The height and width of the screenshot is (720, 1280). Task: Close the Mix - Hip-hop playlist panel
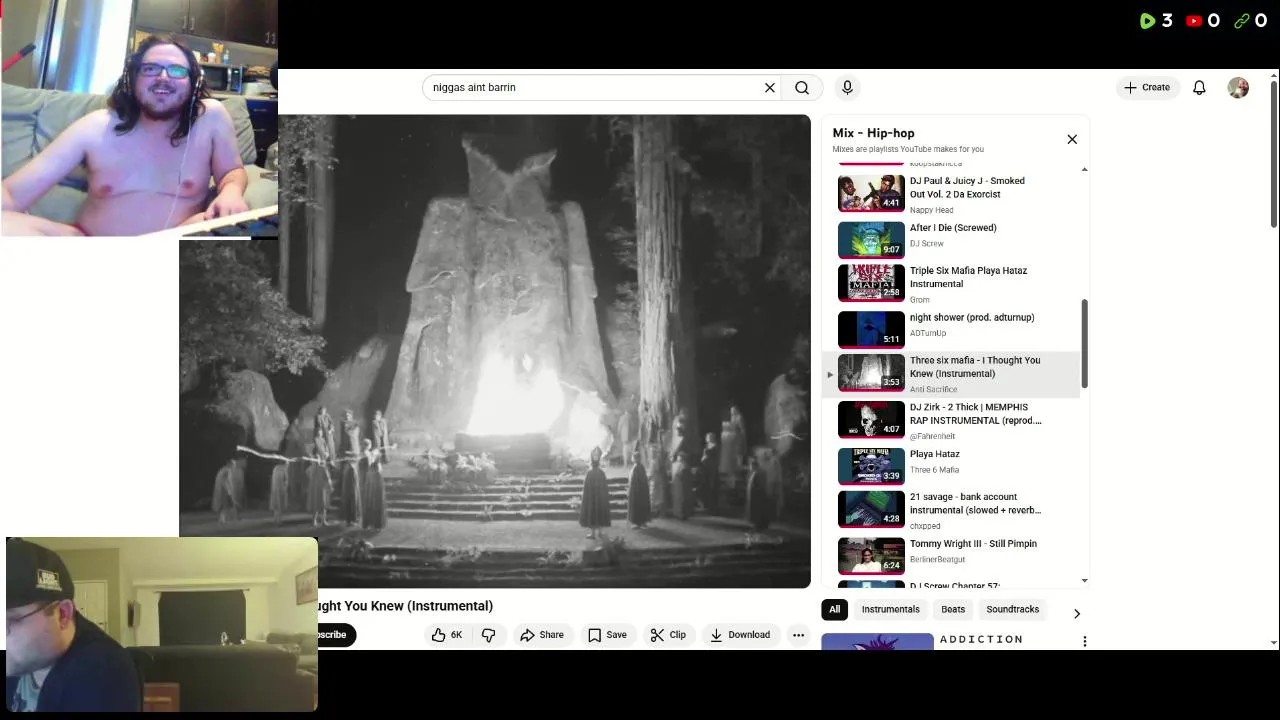coord(1072,139)
